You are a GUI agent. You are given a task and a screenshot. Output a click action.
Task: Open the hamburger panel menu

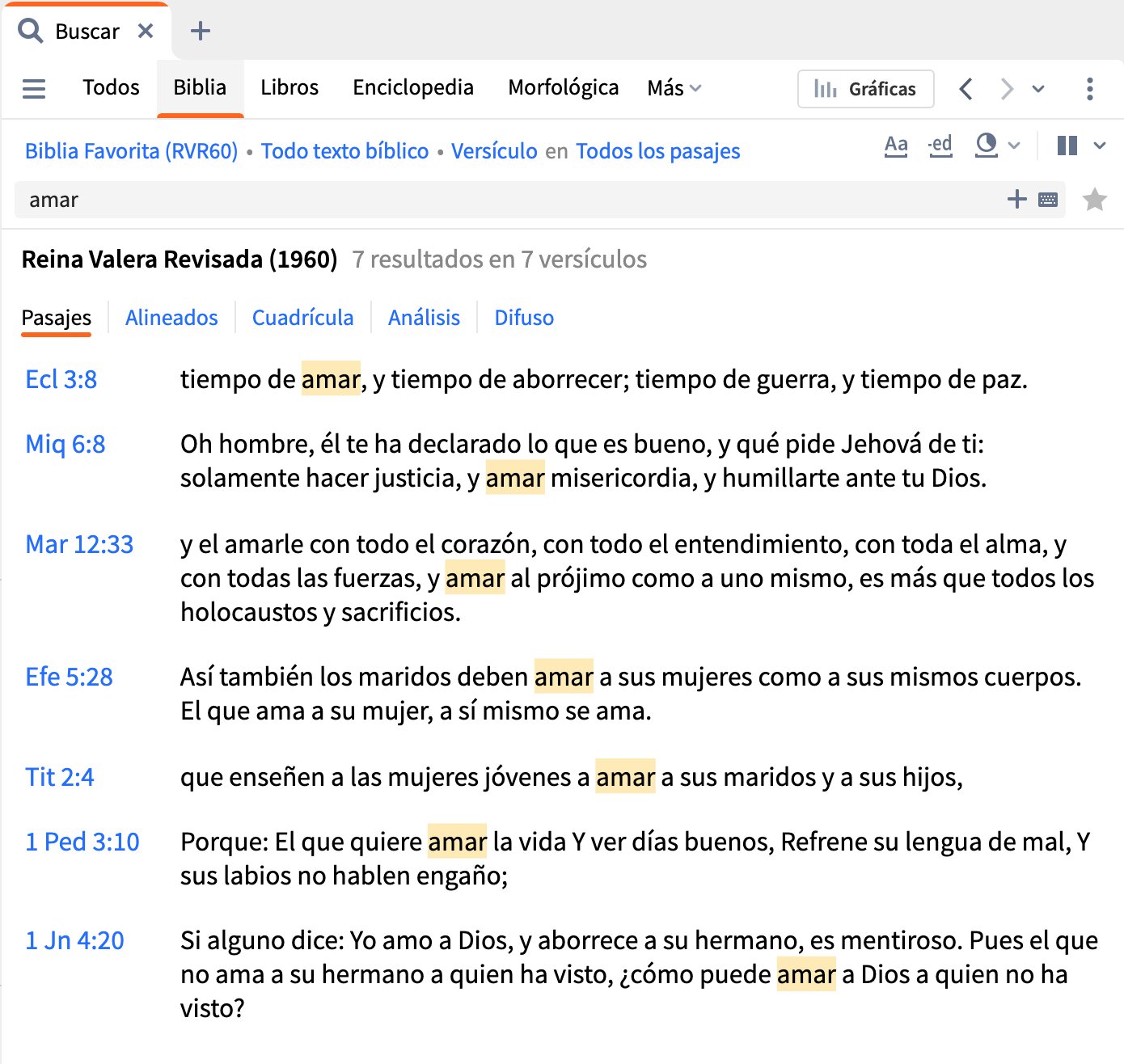(x=34, y=88)
